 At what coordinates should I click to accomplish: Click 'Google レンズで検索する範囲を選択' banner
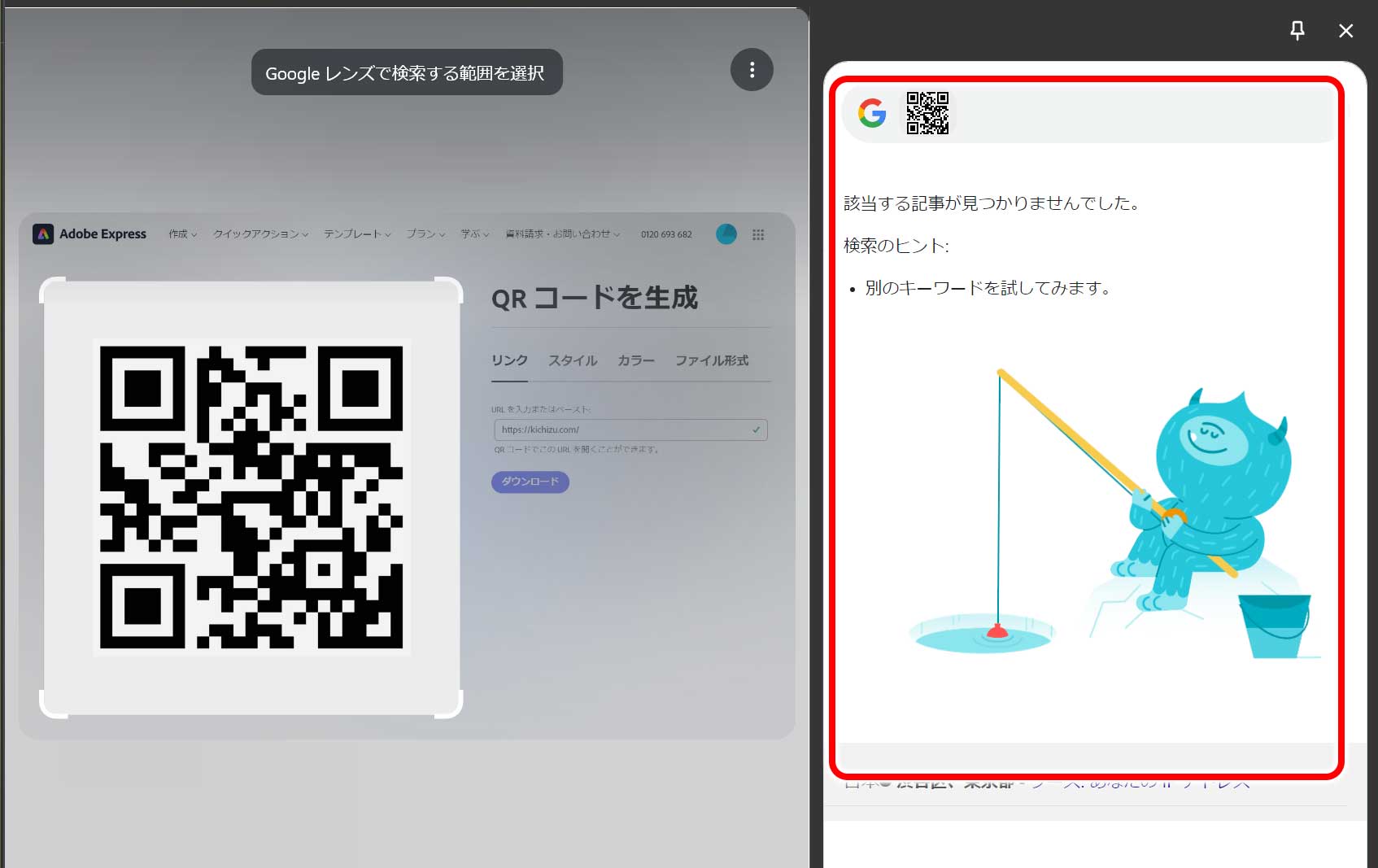(x=407, y=72)
